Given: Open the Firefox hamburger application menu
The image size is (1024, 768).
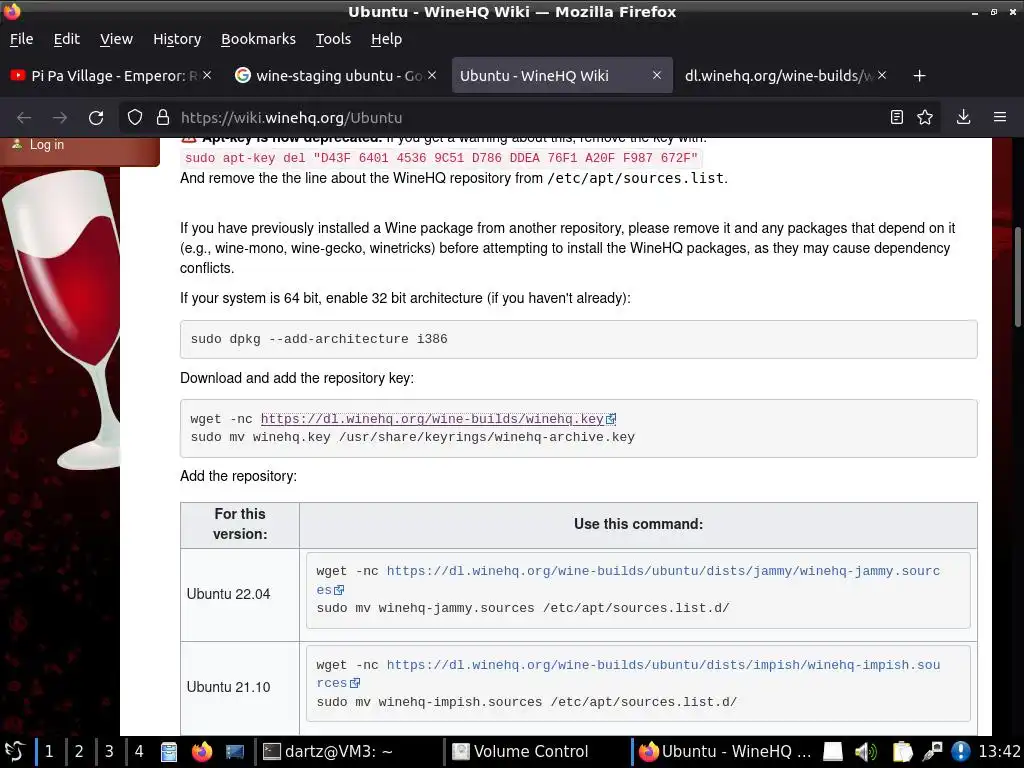Looking at the screenshot, I should tap(1000, 117).
